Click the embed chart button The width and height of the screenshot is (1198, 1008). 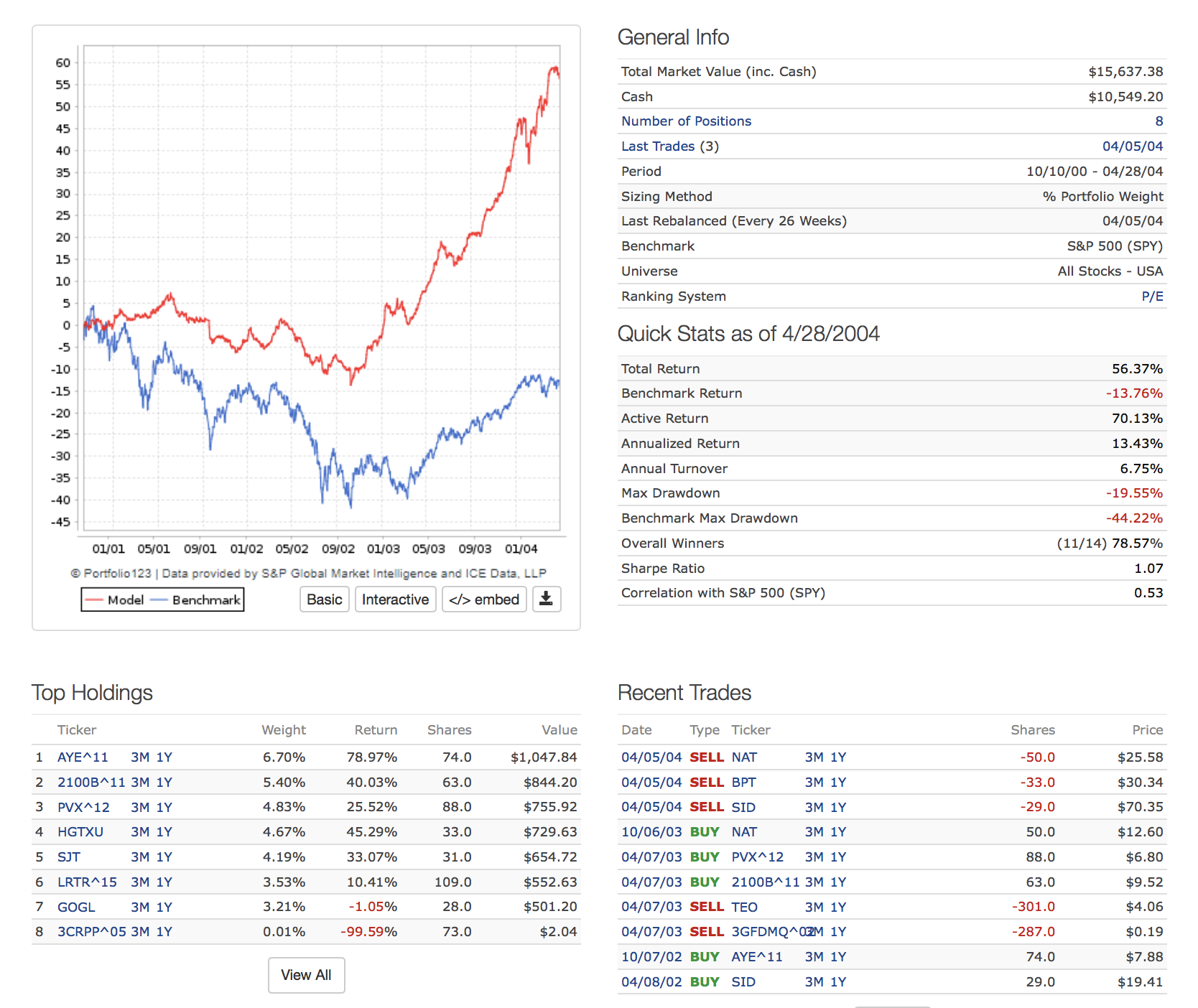(484, 599)
